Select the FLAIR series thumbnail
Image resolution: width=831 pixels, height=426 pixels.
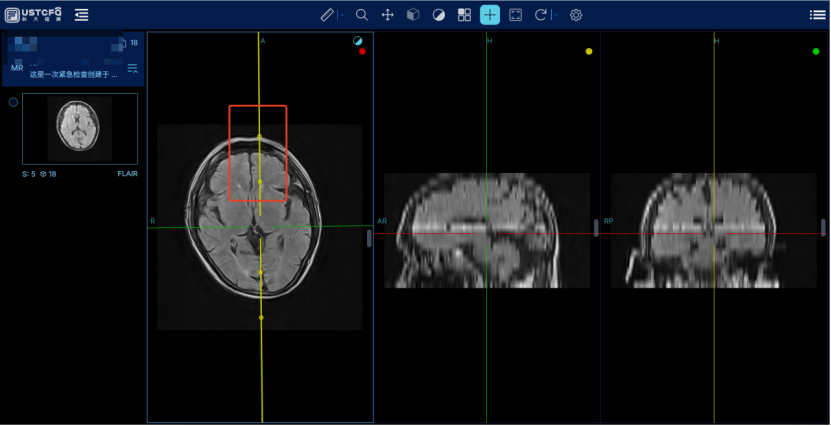pyautogui.click(x=80, y=129)
